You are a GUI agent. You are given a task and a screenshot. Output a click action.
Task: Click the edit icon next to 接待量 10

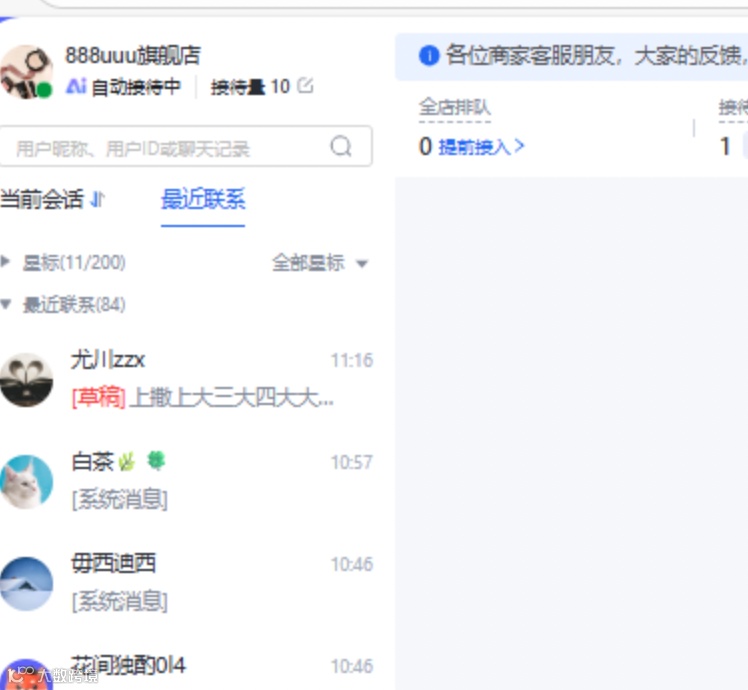tap(305, 86)
